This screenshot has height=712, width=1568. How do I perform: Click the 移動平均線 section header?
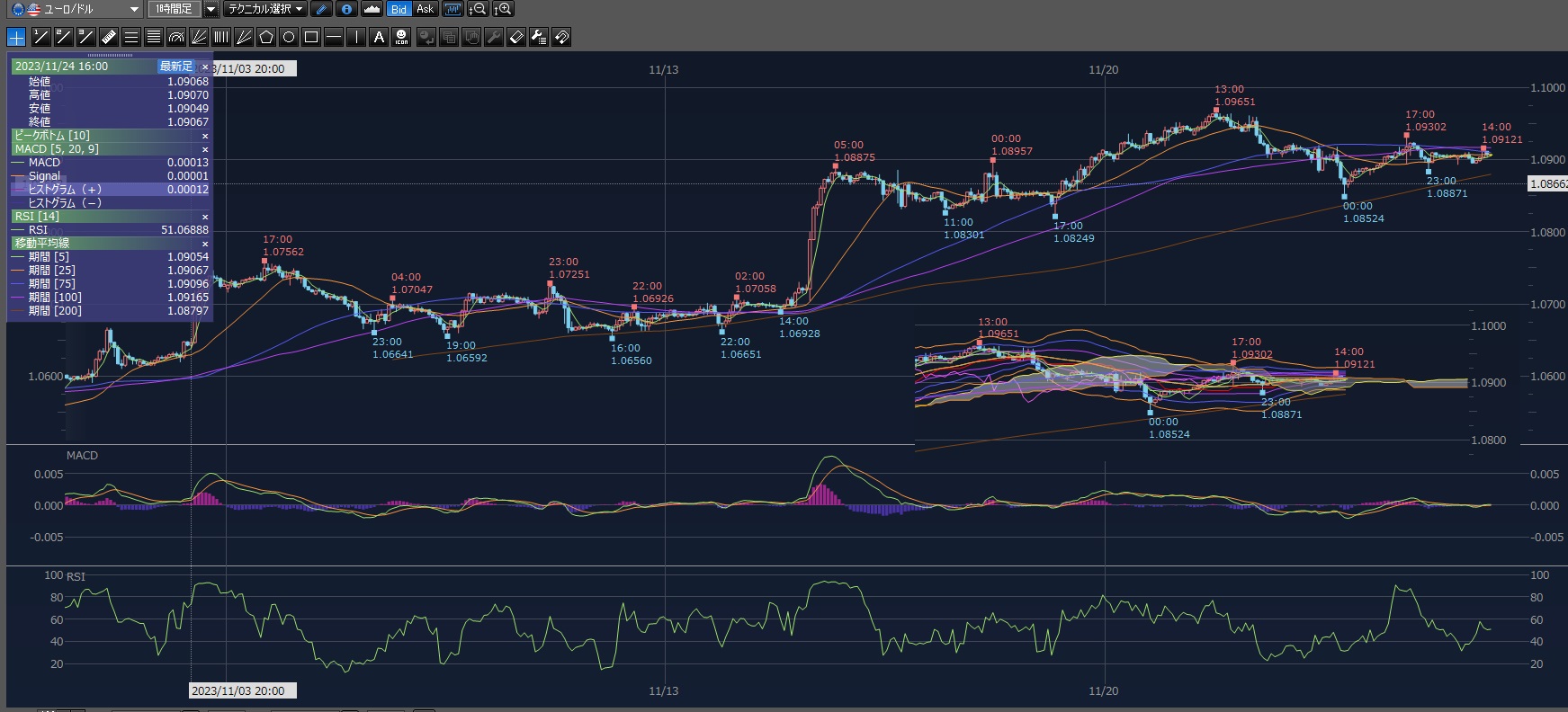pos(42,244)
